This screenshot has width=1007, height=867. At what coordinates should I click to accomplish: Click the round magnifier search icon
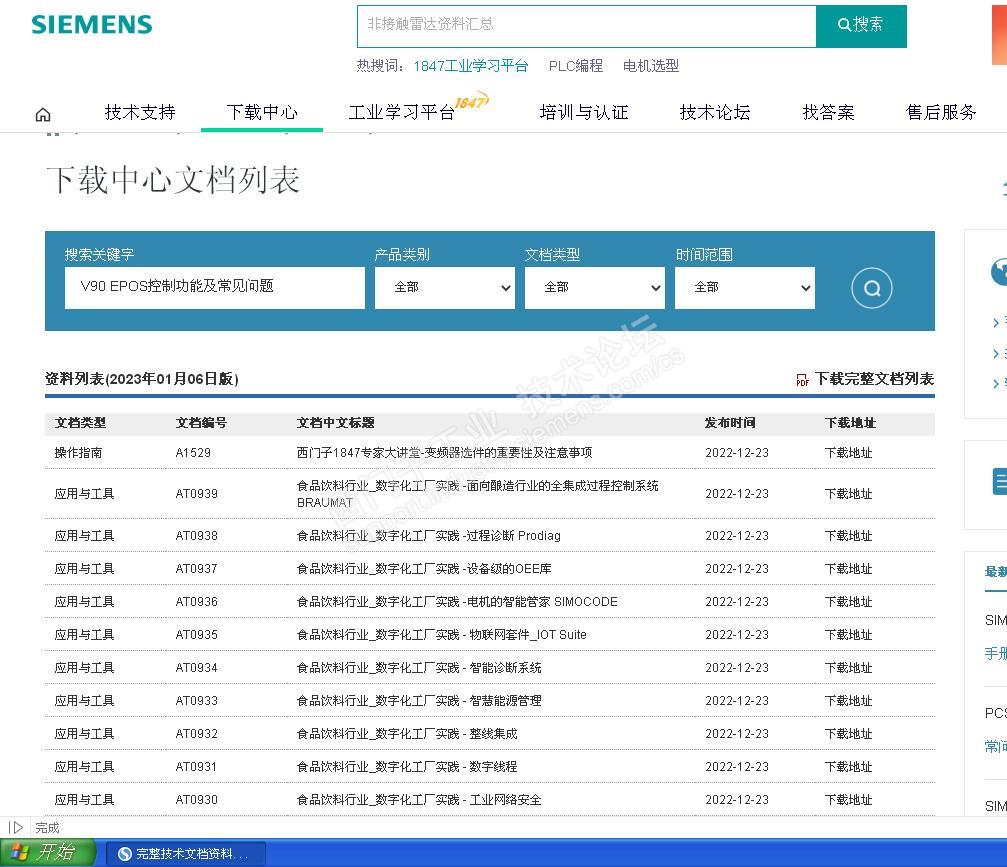[871, 288]
